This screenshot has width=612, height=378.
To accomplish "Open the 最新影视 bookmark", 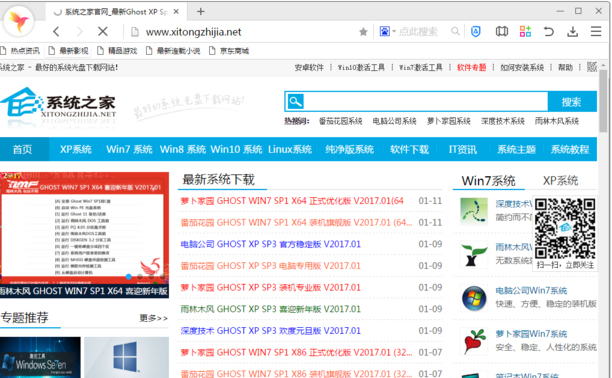I will 69,51.
